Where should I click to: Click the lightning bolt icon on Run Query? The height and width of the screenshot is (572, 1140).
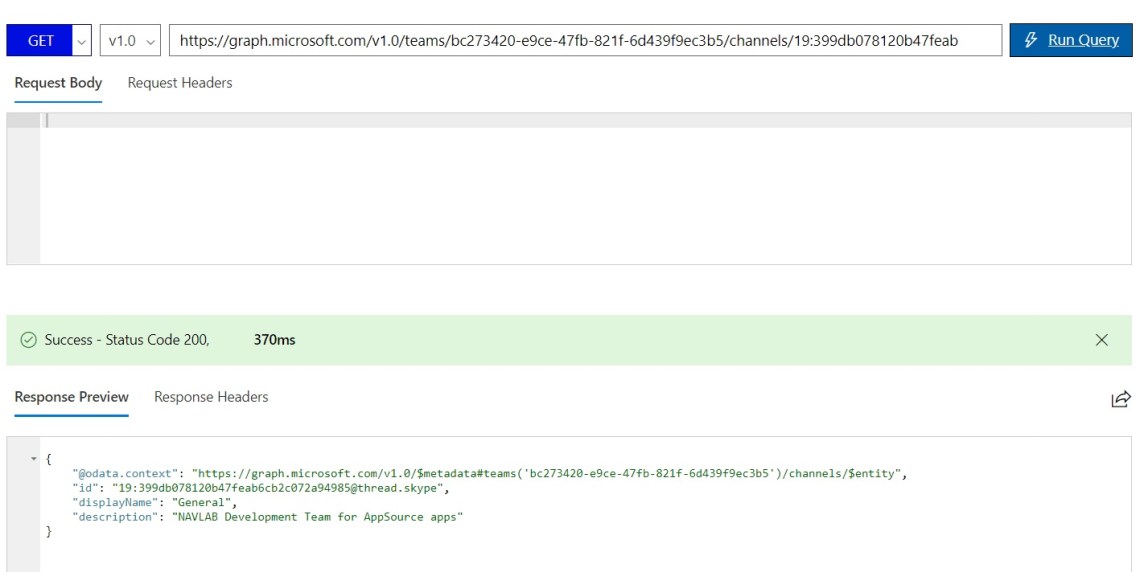coord(1031,40)
